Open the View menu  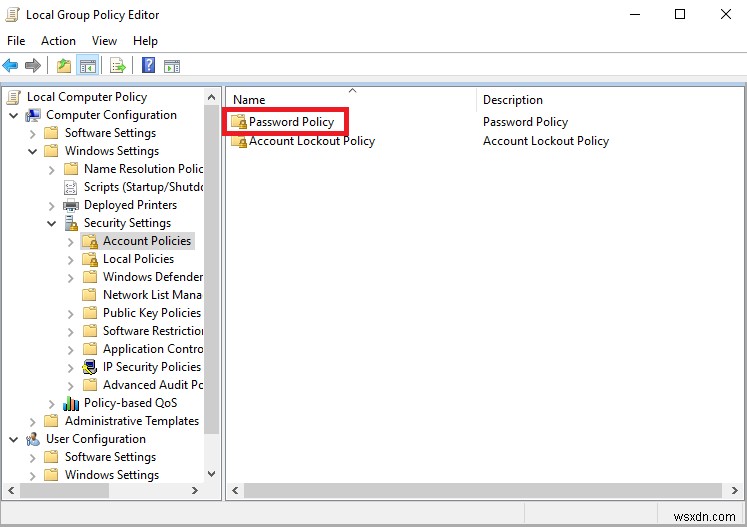click(104, 41)
